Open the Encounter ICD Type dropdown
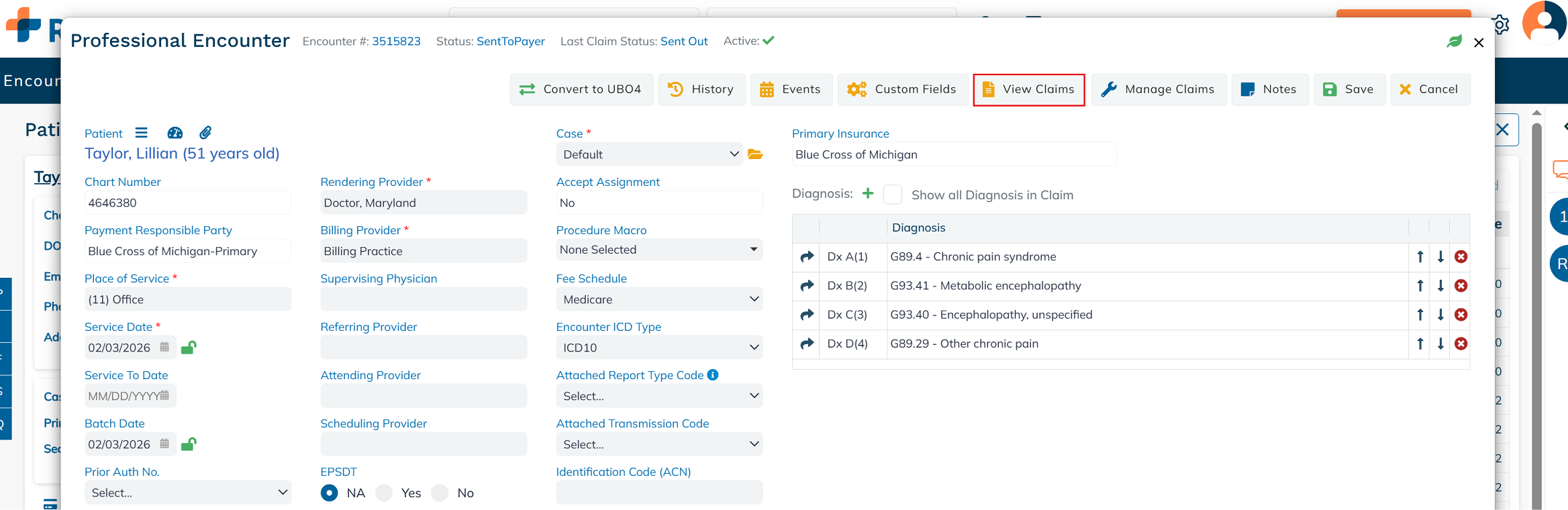Screen dimensions: 1568x510 pos(659,348)
